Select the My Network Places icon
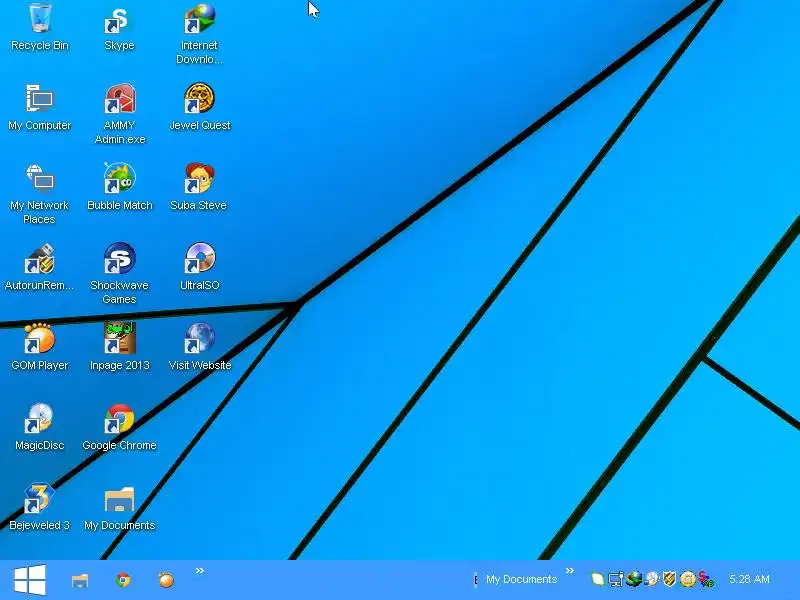This screenshot has width=800, height=600. [x=39, y=194]
